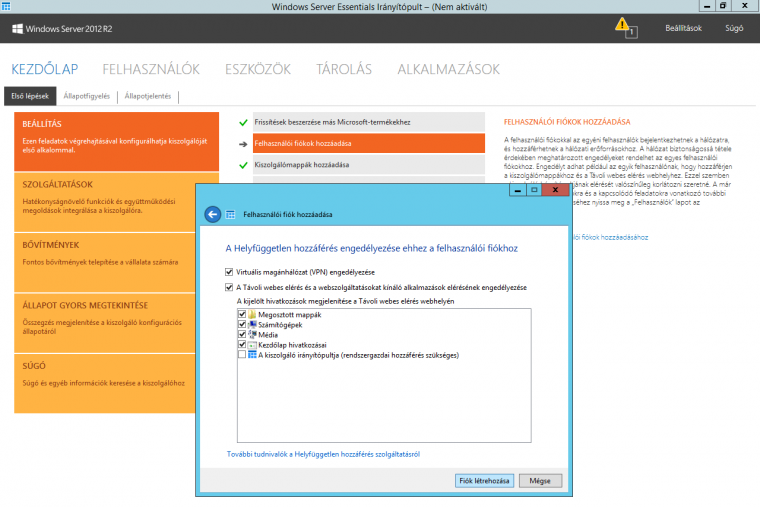Image resolution: width=760 pixels, height=507 pixels.
Task: Select the BŐVÍTMÉNYEK category tile
Action: (105, 262)
